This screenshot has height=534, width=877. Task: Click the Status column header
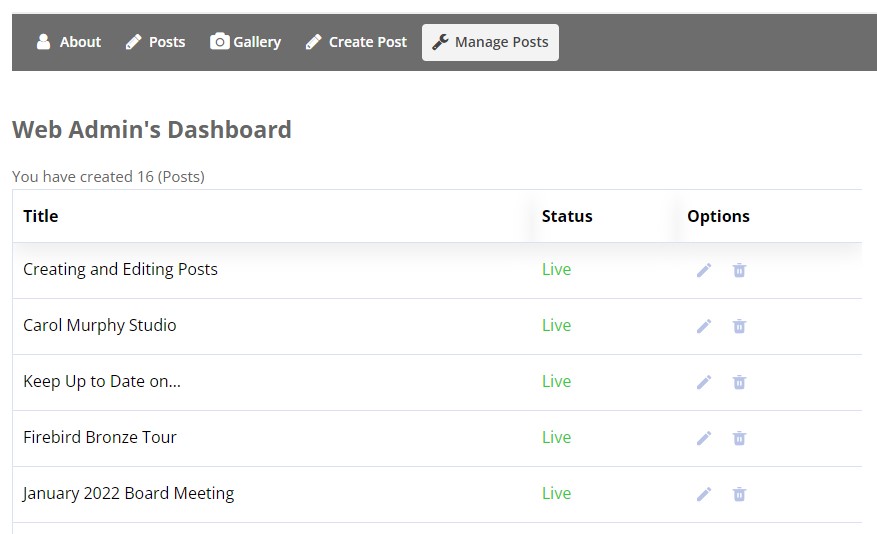pyautogui.click(x=567, y=216)
